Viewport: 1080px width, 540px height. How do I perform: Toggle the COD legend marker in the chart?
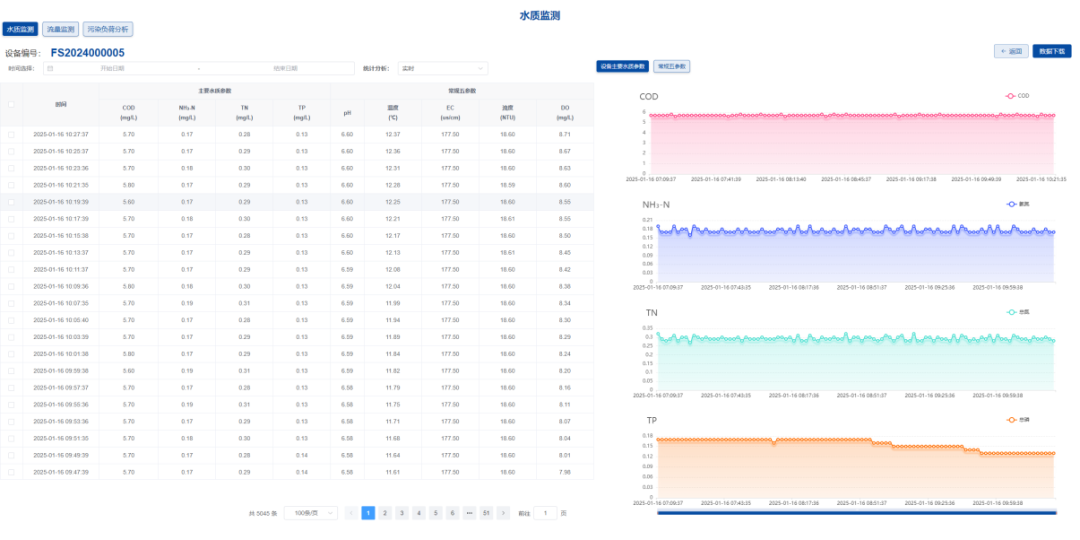click(x=1011, y=96)
